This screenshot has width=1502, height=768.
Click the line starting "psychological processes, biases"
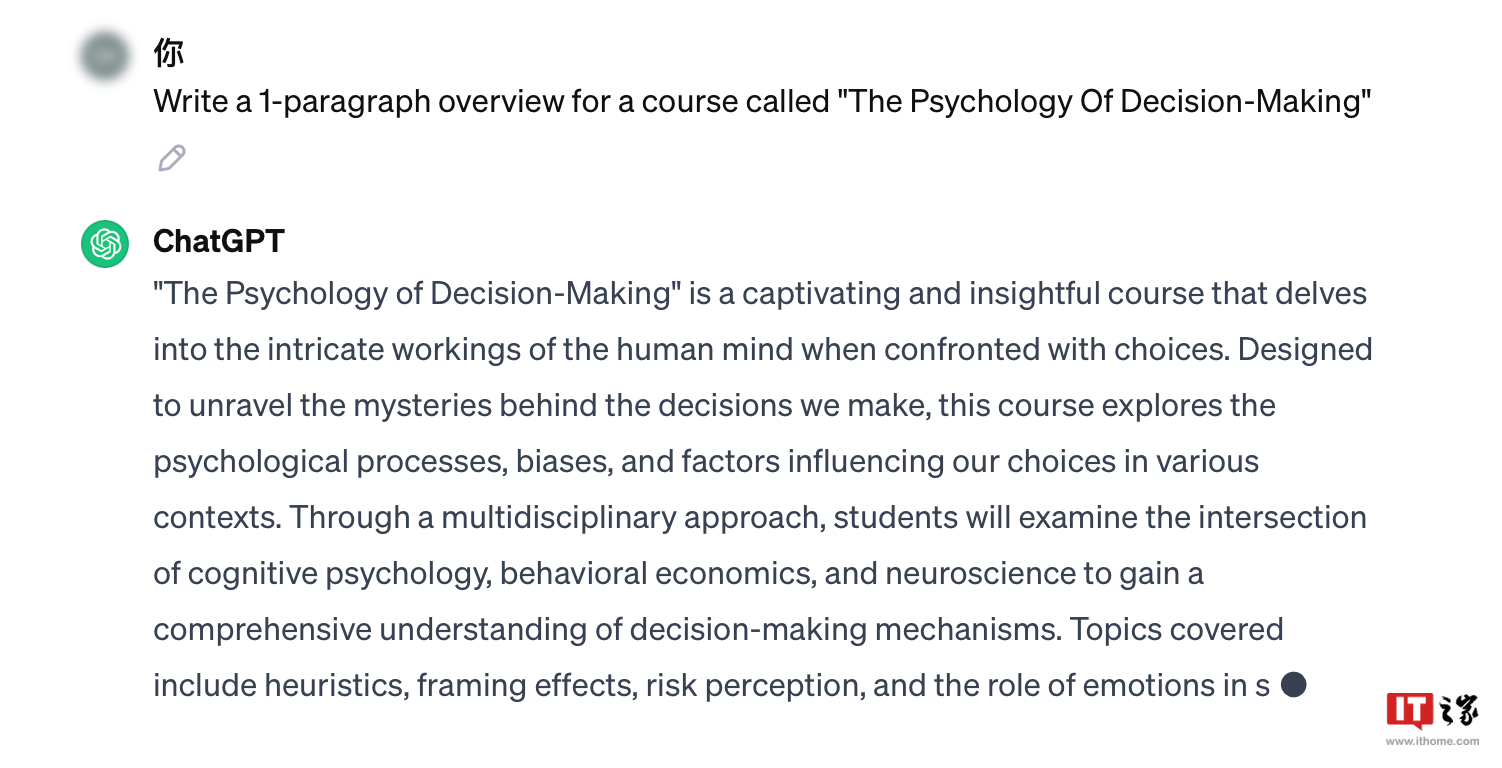tap(706, 462)
